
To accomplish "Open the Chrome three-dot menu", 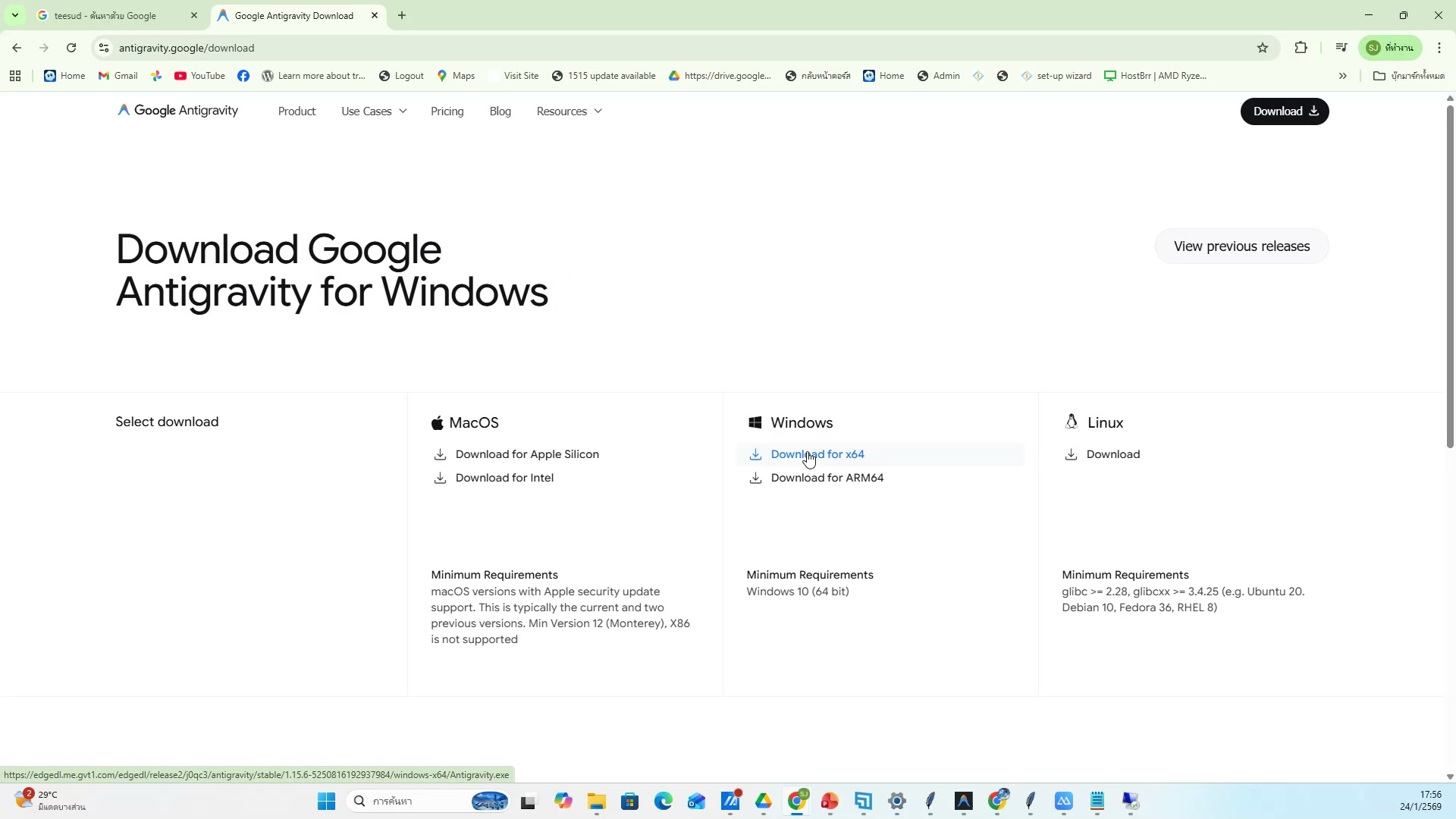I will 1439,48.
